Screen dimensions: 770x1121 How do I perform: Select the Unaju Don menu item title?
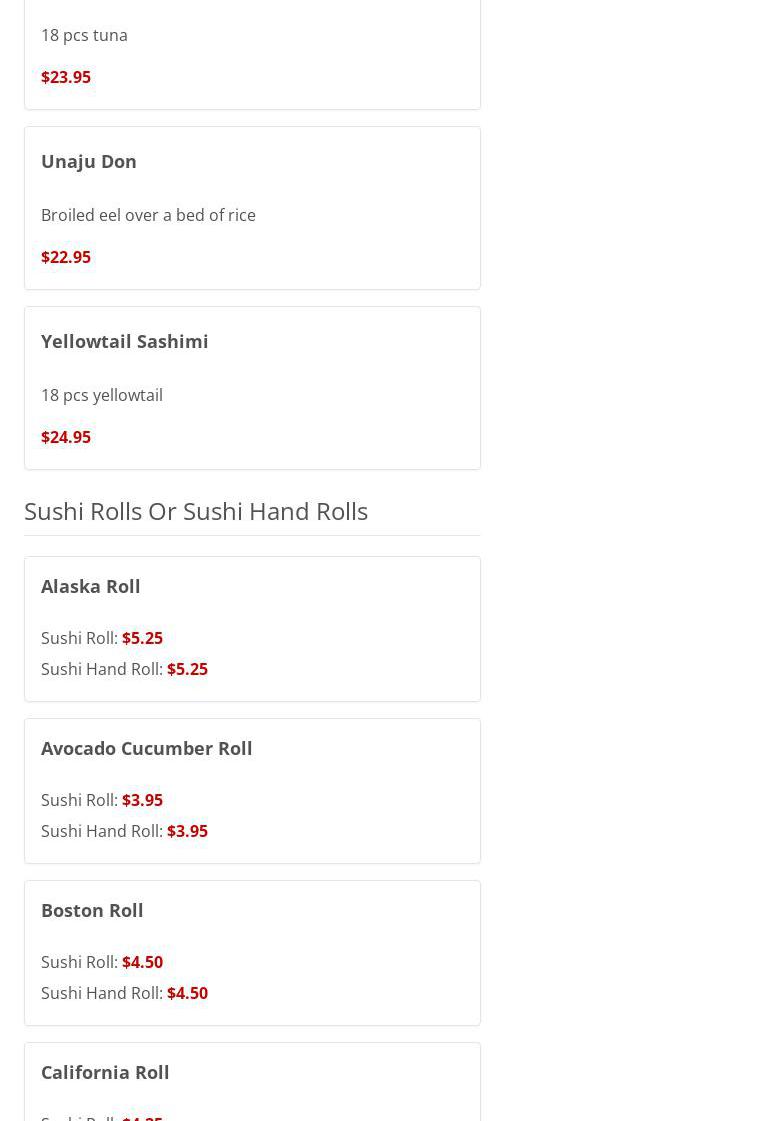(89, 161)
